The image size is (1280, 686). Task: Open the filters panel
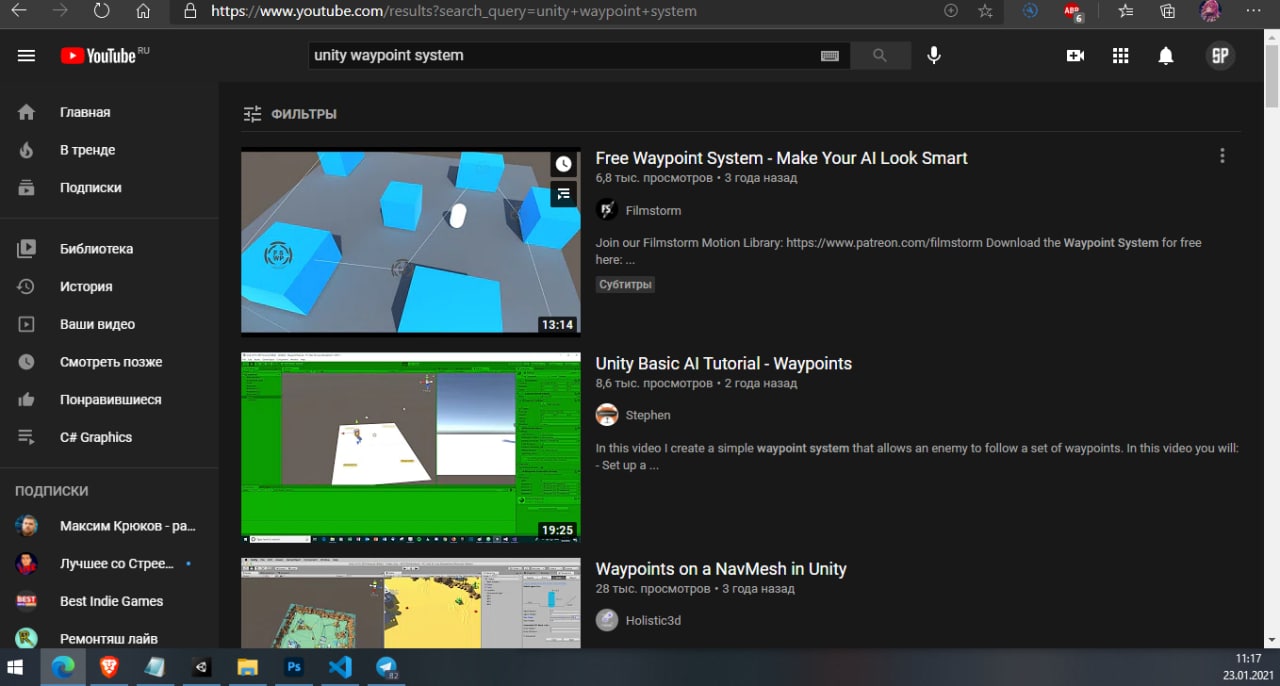pyautogui.click(x=290, y=114)
